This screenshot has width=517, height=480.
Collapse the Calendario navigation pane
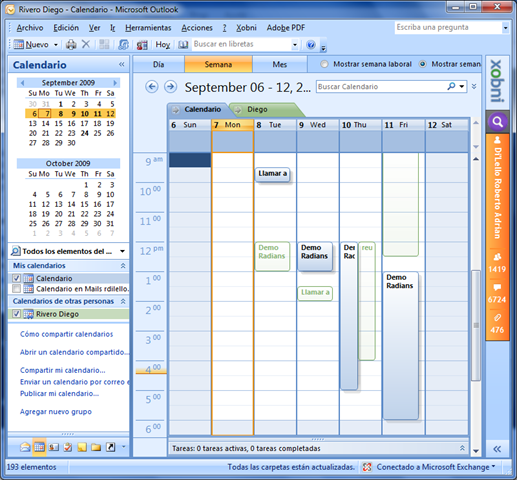(122, 64)
